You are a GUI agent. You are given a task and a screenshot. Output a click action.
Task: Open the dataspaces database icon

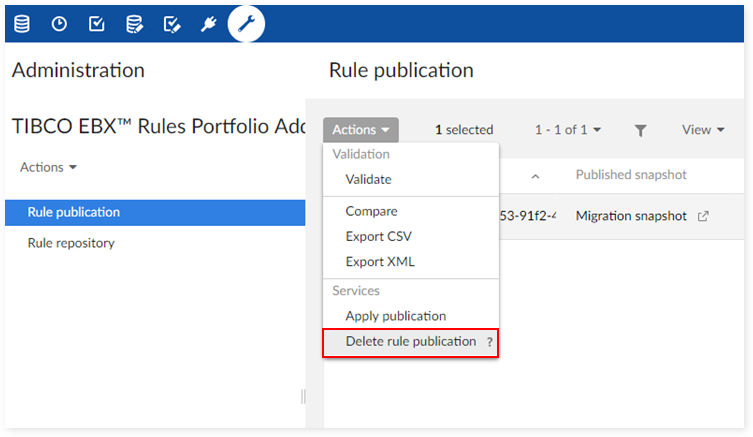[x=22, y=24]
